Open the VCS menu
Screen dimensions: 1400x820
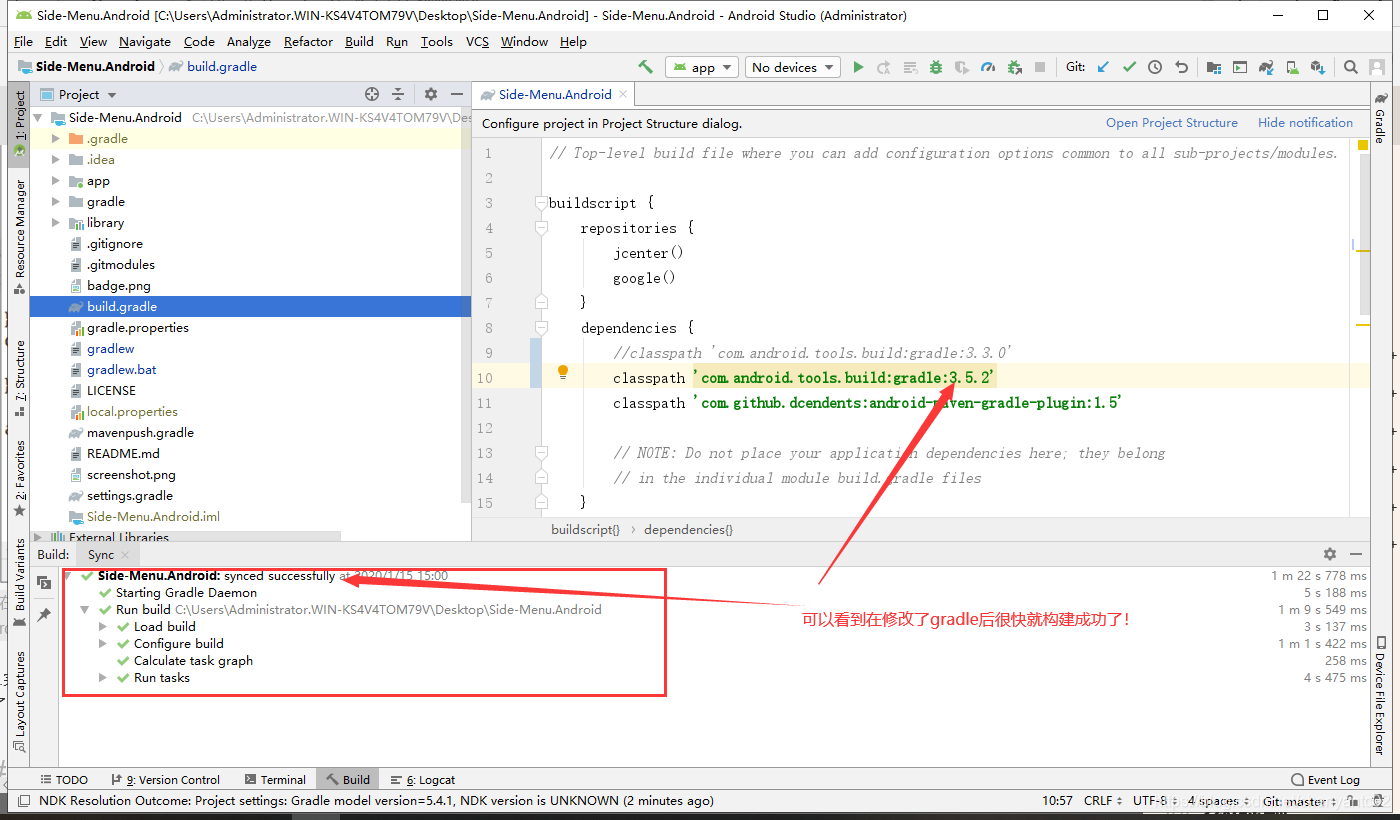coord(477,42)
